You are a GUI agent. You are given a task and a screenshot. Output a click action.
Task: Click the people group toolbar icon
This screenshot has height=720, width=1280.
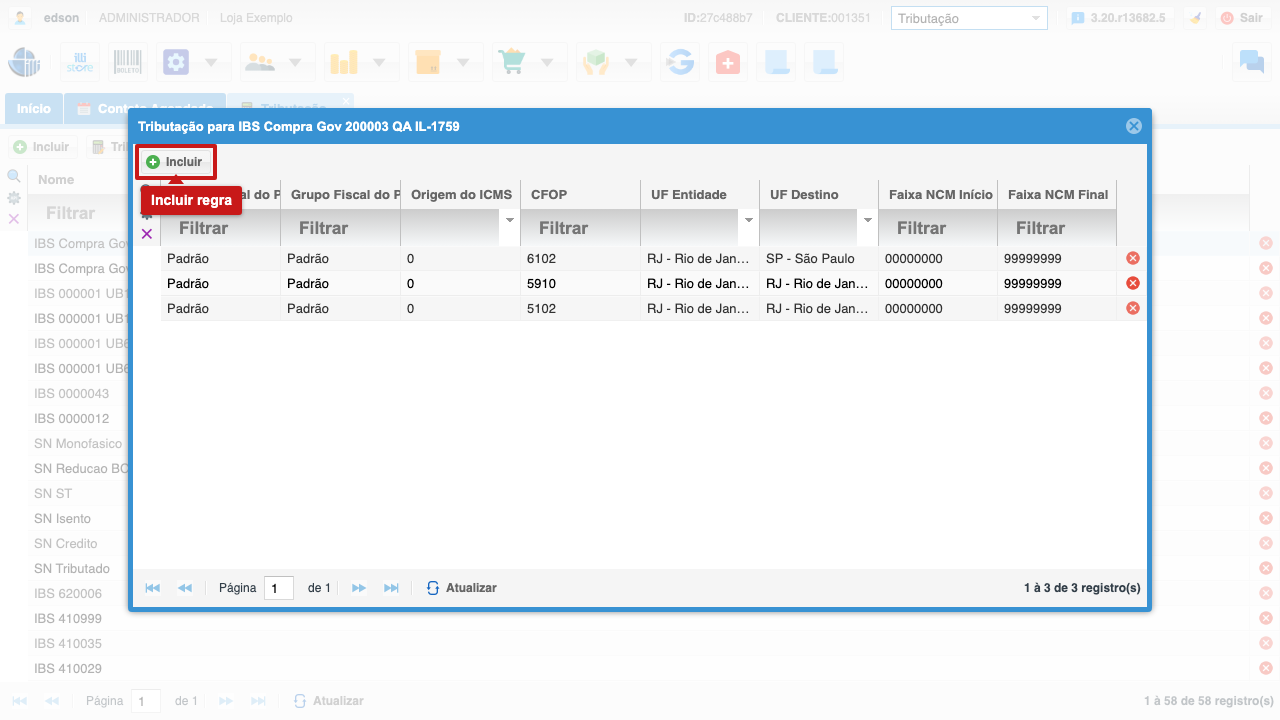[260, 62]
